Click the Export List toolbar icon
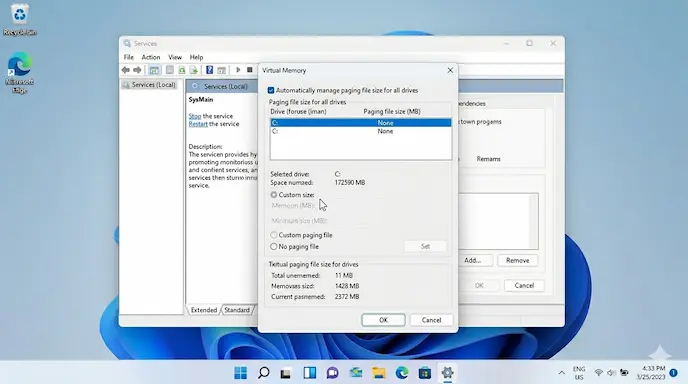The width and height of the screenshot is (688, 384). pyautogui.click(x=194, y=70)
